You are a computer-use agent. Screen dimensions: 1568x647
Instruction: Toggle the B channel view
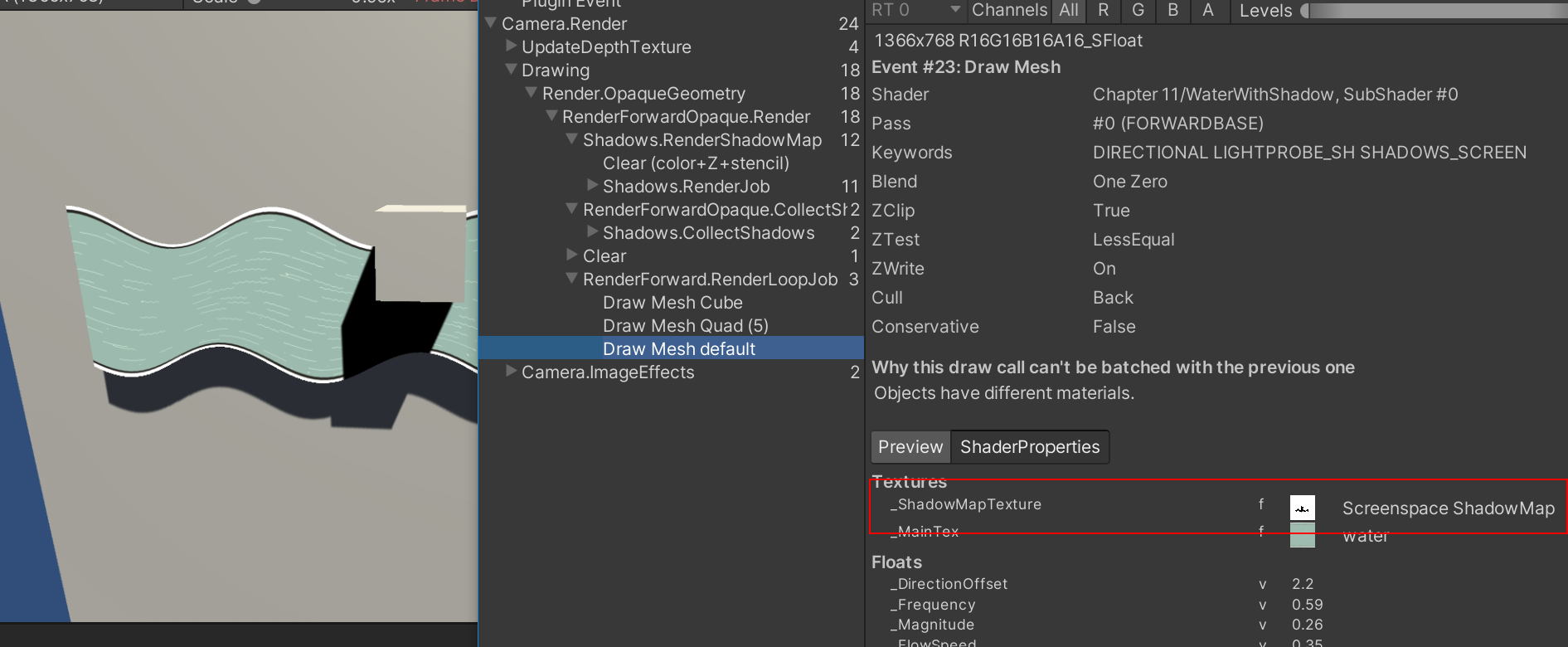tap(1172, 10)
